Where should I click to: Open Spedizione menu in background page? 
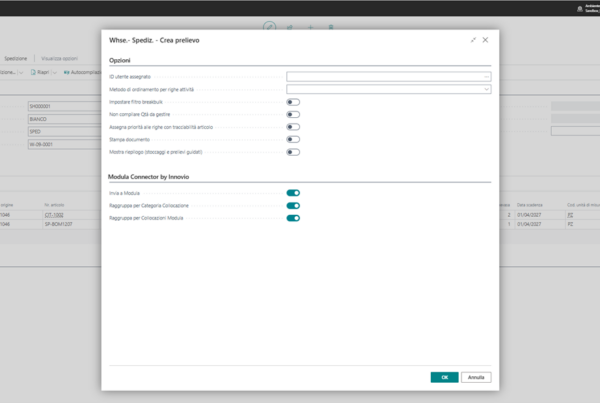coord(16,59)
